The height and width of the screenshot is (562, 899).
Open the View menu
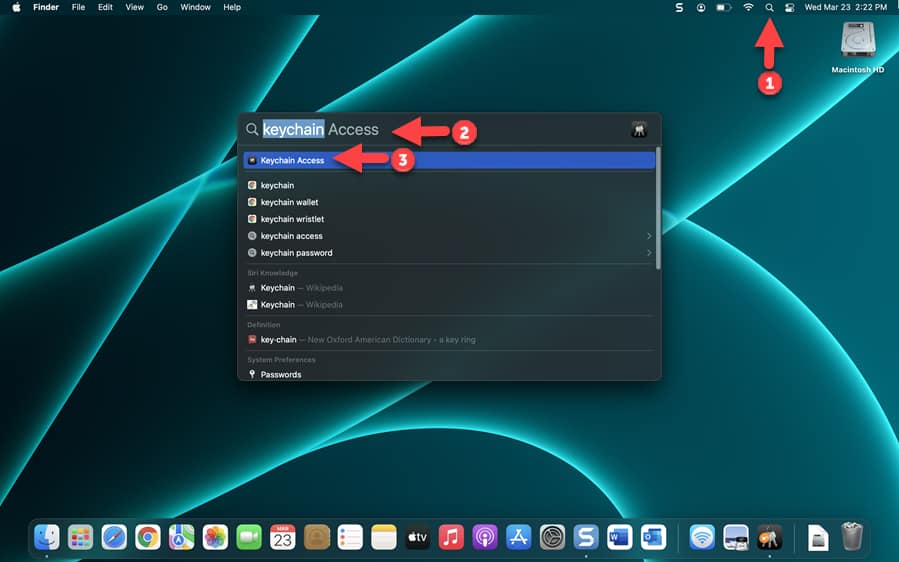click(134, 7)
